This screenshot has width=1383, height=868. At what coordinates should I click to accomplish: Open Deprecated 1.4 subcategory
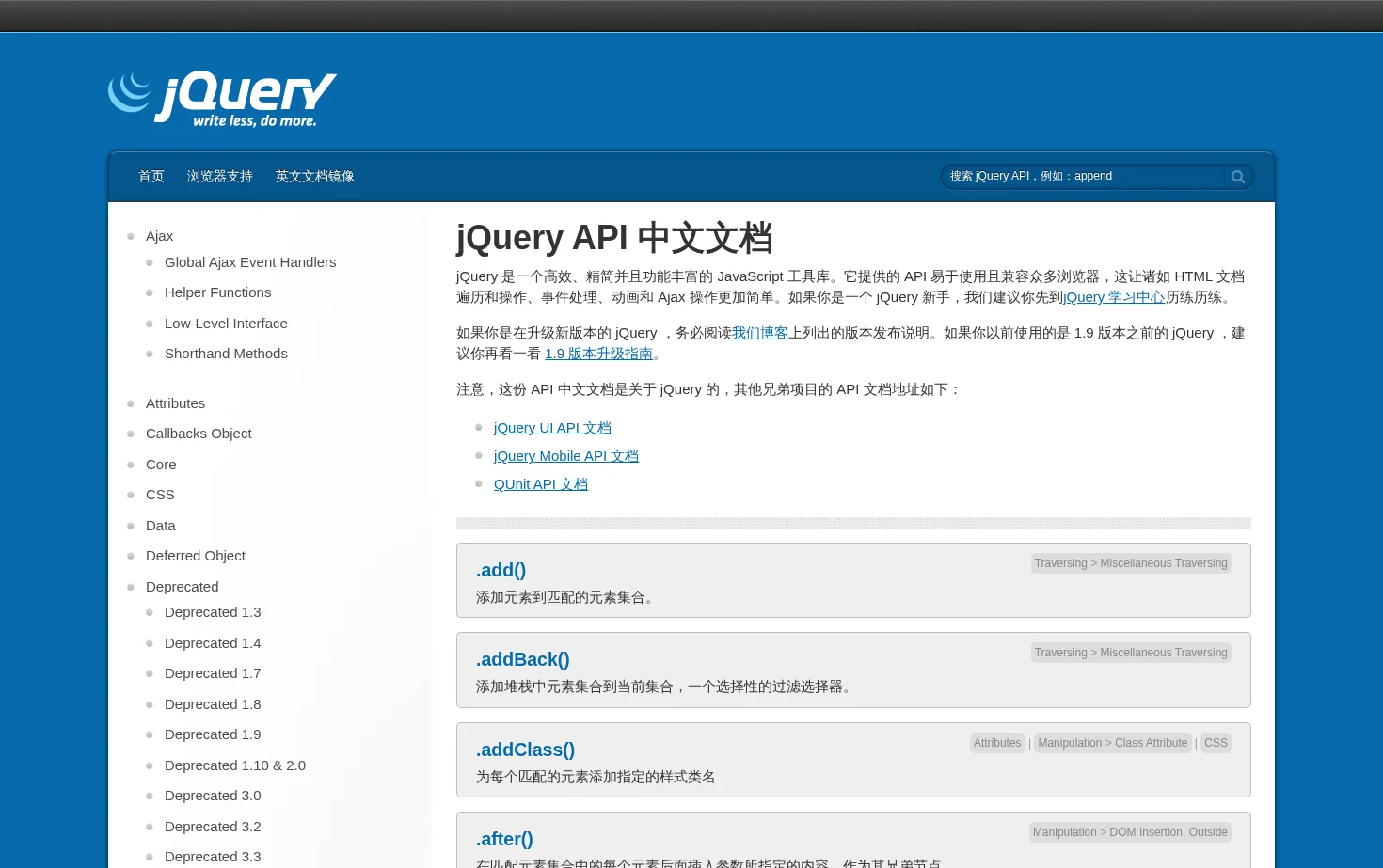(213, 643)
